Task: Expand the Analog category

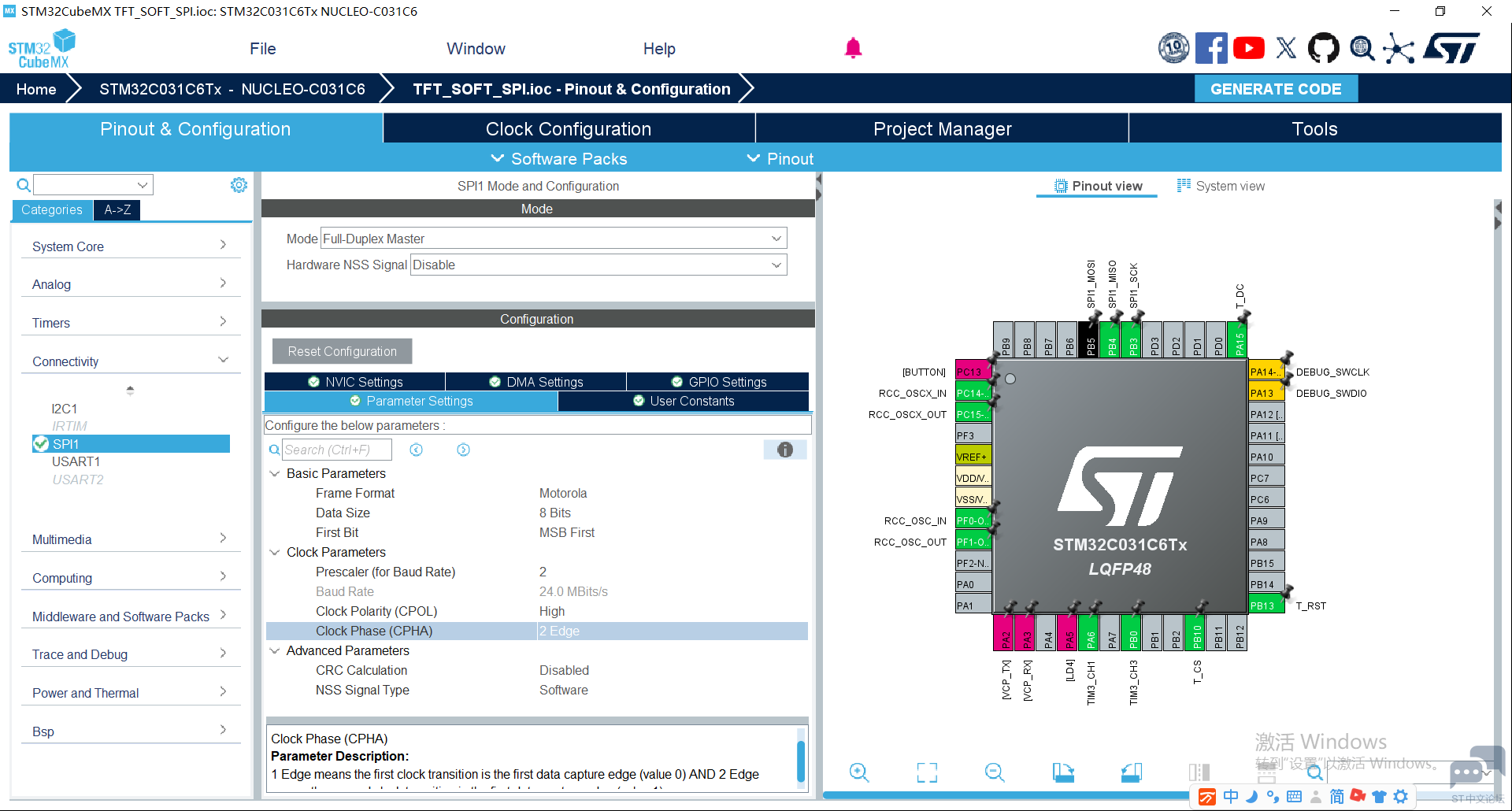Action: (130, 284)
